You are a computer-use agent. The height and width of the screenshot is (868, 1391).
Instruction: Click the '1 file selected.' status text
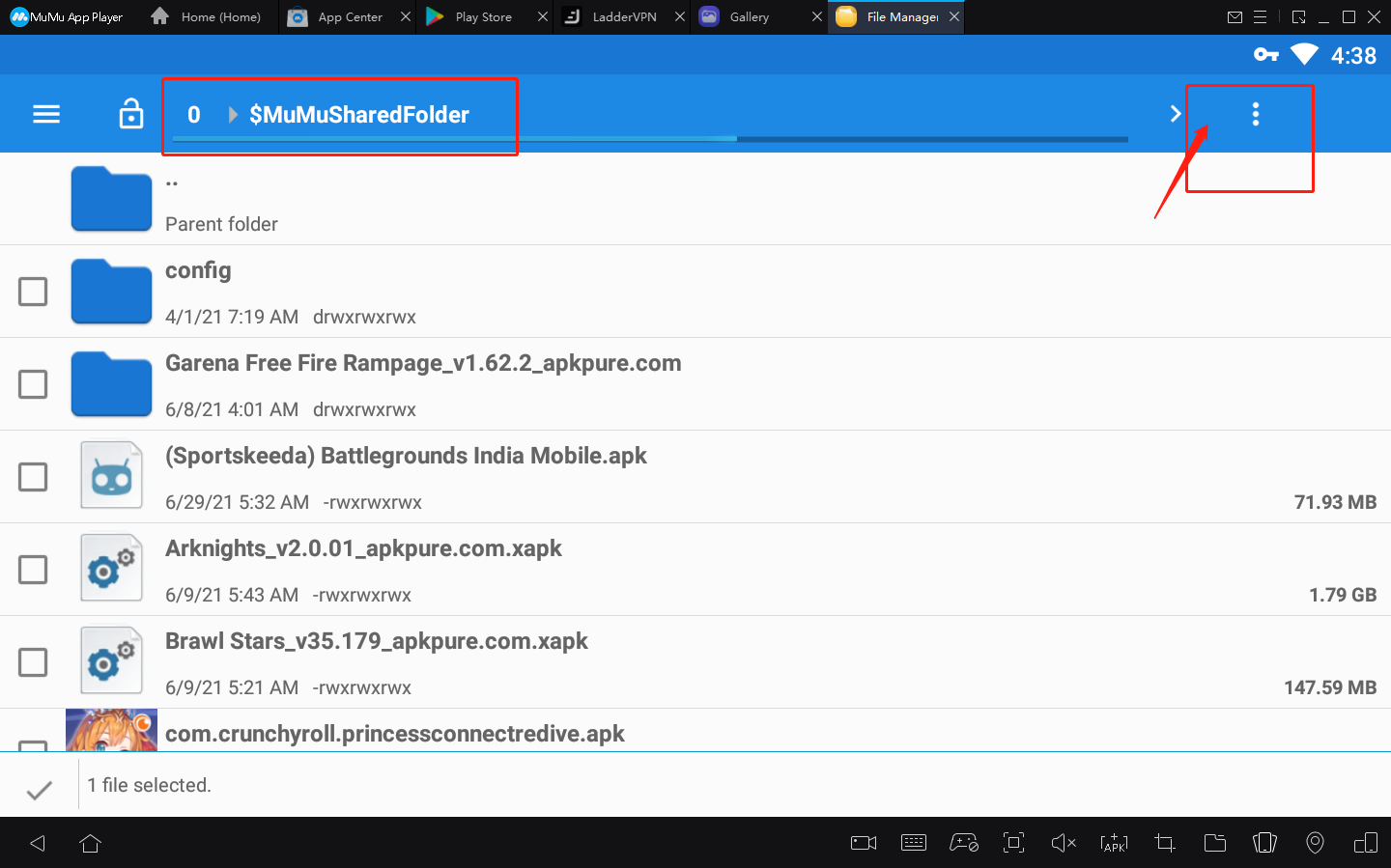pyautogui.click(x=149, y=785)
